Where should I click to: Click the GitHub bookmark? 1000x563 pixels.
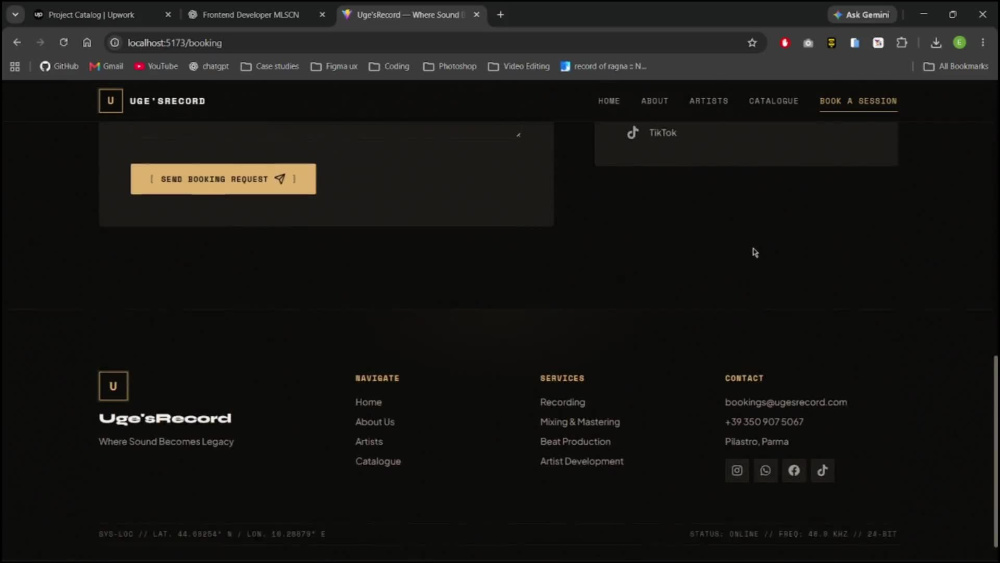[59, 66]
